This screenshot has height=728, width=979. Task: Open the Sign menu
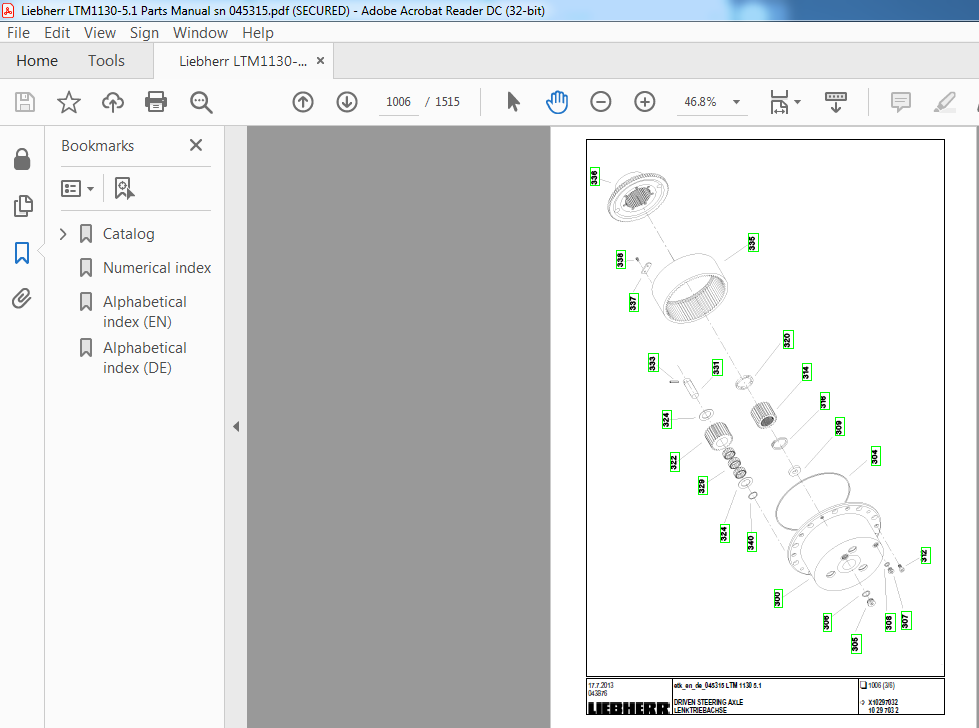[x=144, y=32]
